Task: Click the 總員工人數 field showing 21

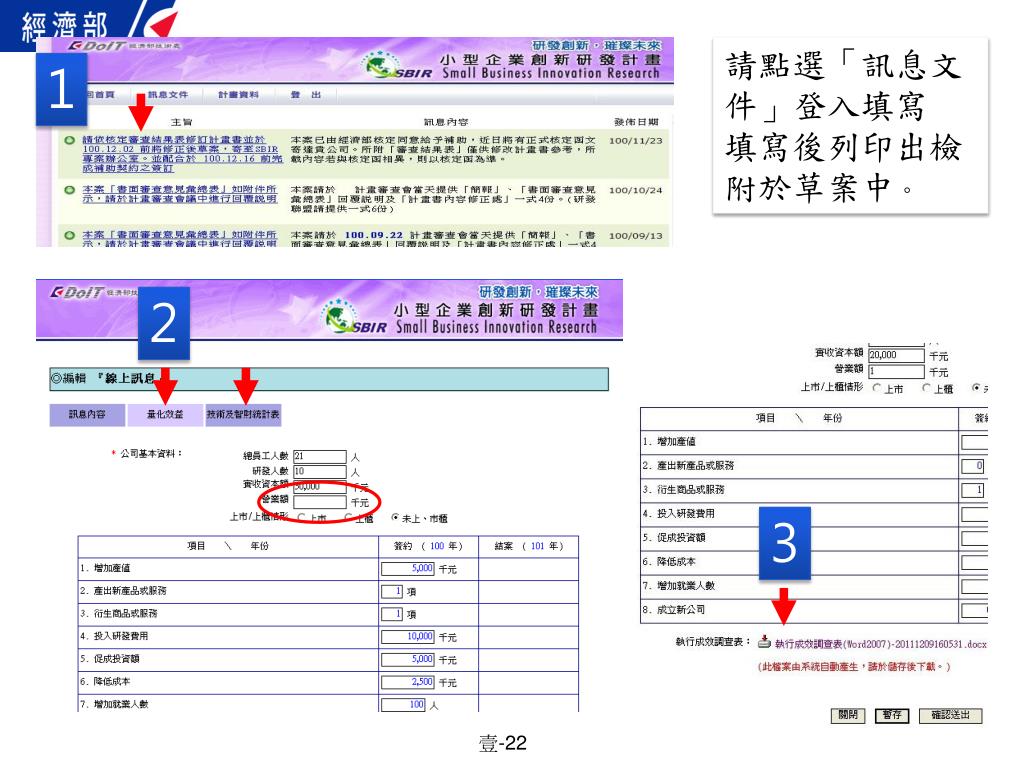Action: 319,456
